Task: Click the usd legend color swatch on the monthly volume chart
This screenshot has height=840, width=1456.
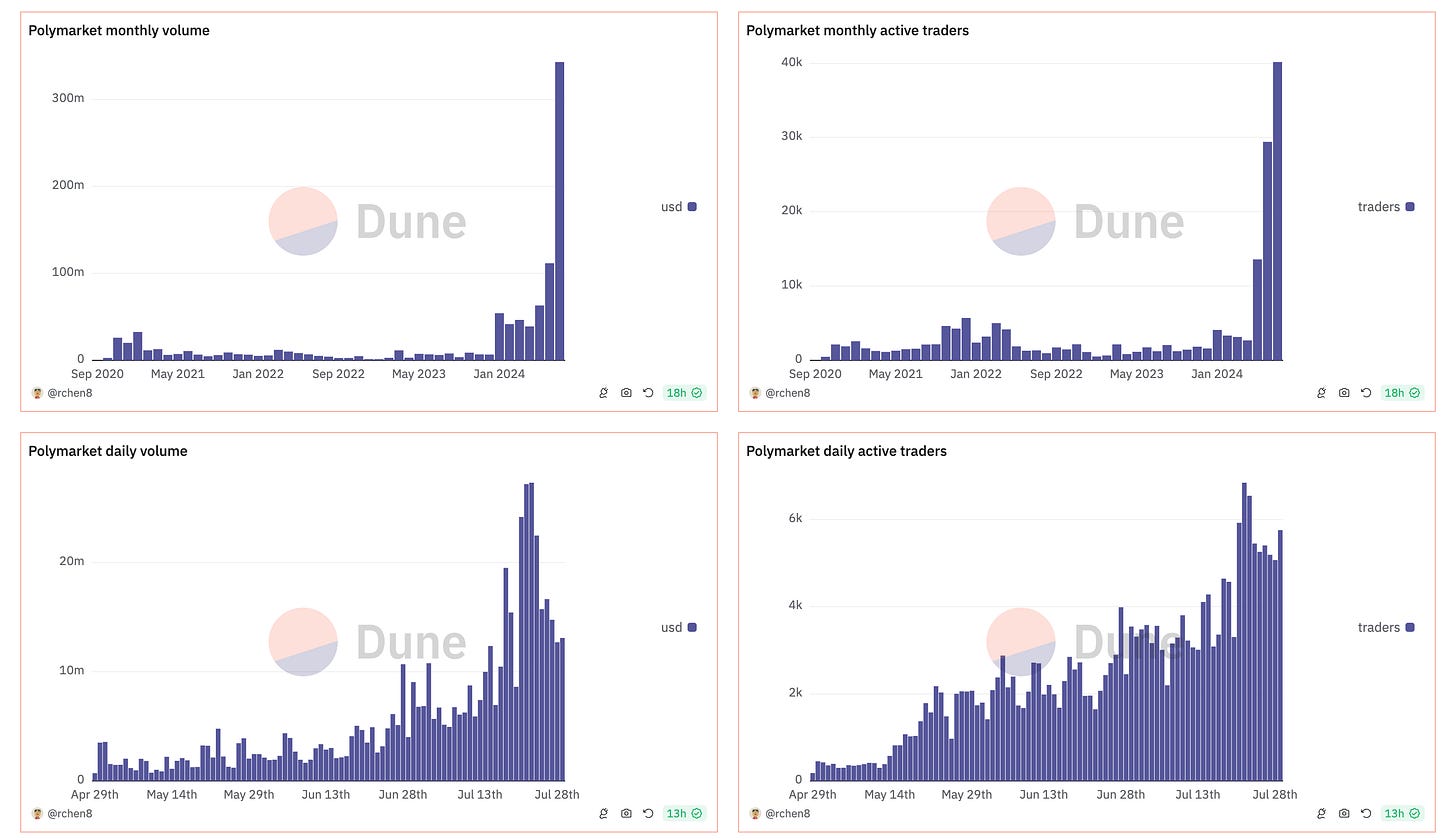Action: pyautogui.click(x=692, y=207)
